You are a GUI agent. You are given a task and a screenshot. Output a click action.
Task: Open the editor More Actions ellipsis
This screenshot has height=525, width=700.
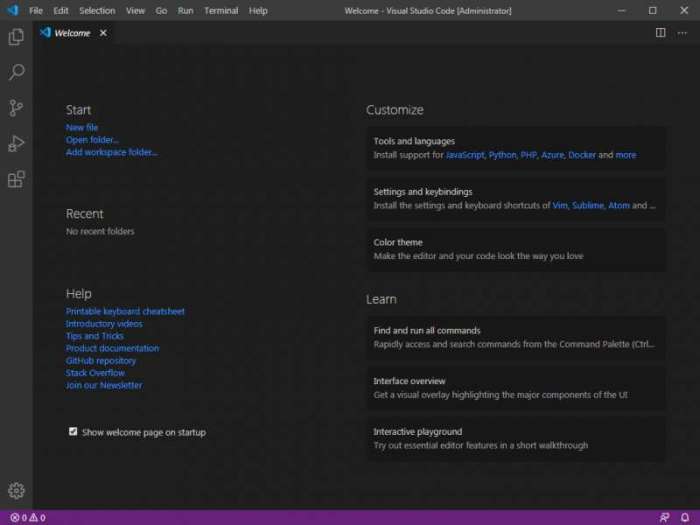point(682,33)
